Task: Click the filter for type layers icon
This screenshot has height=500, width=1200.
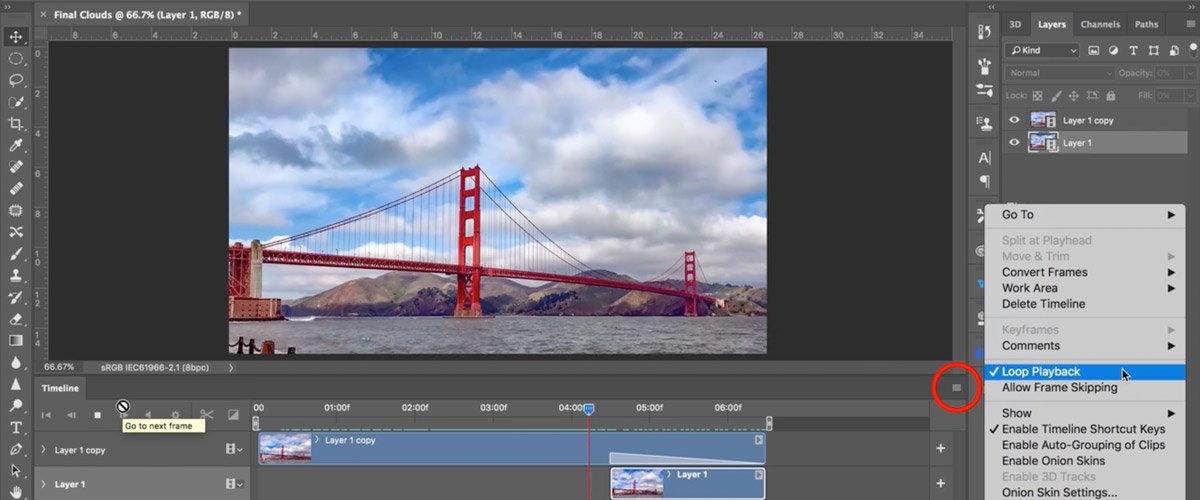Action: coord(1134,50)
